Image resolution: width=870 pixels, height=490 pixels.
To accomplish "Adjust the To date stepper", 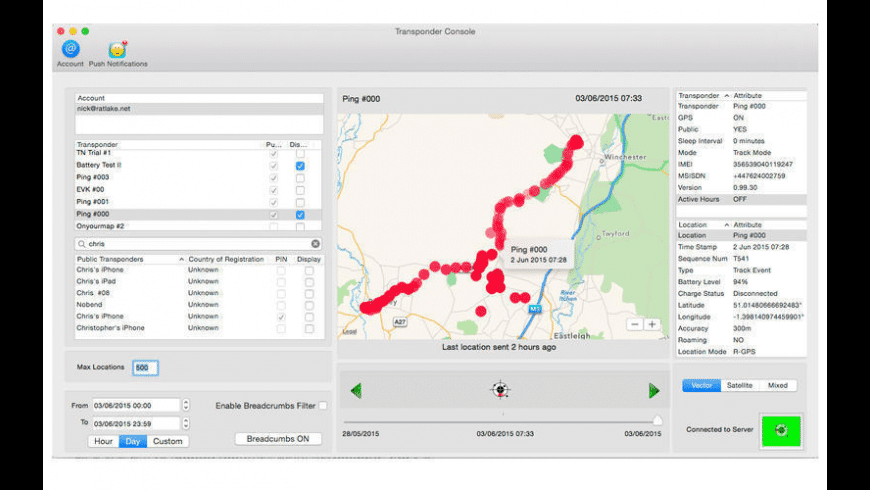I will [x=186, y=423].
